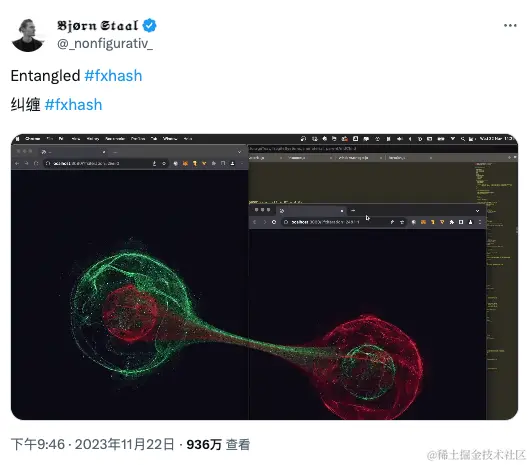Image resolution: width=530 pixels, height=465 pixels.
Task: Click the 936万 查看 view count
Action: (x=218, y=444)
